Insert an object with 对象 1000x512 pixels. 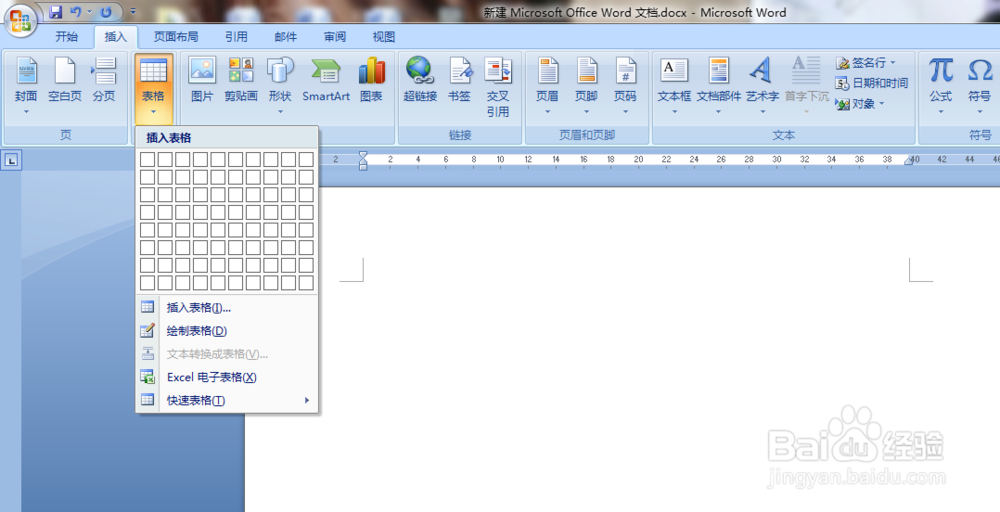(856, 103)
